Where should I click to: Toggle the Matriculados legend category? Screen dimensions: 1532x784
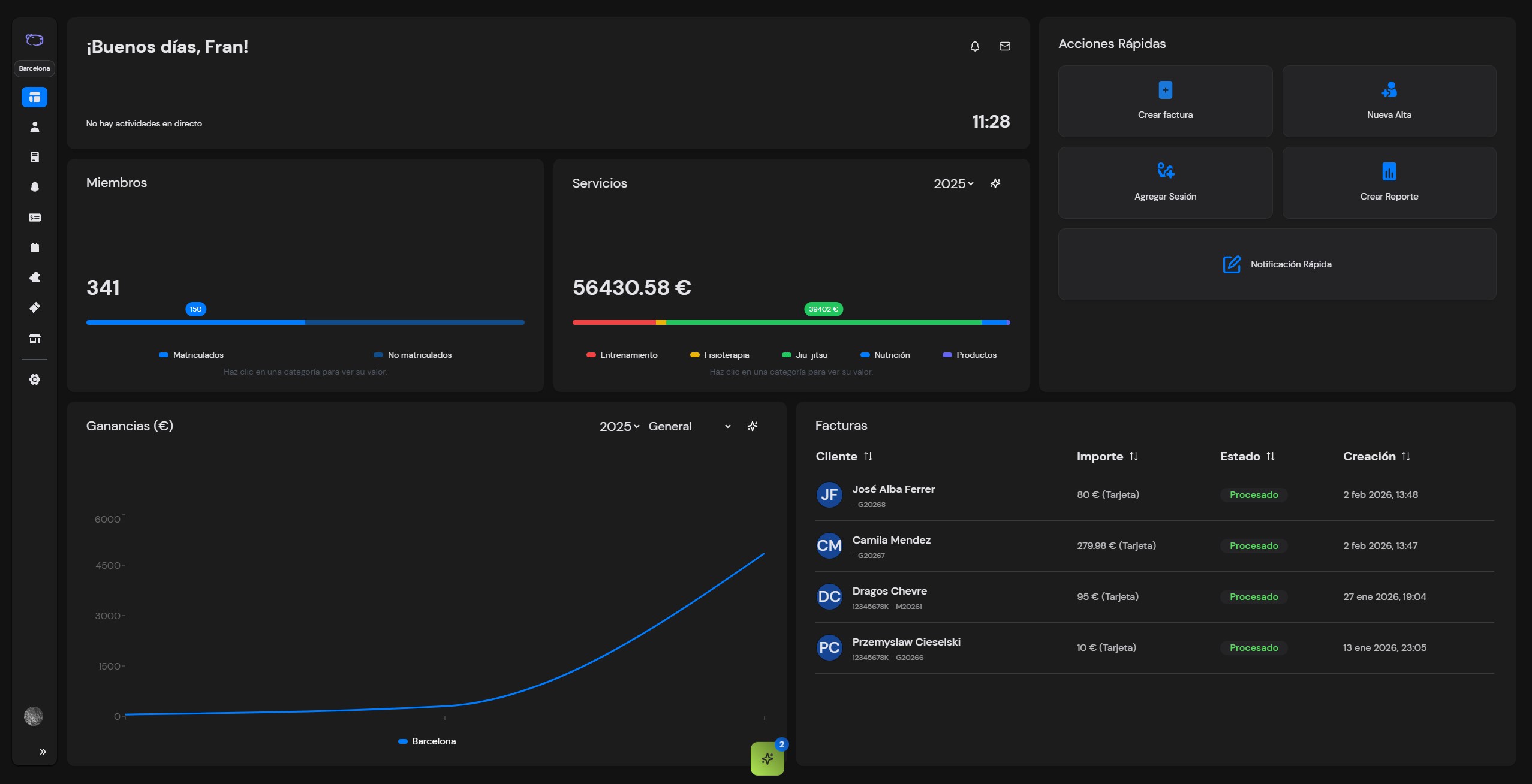point(191,355)
